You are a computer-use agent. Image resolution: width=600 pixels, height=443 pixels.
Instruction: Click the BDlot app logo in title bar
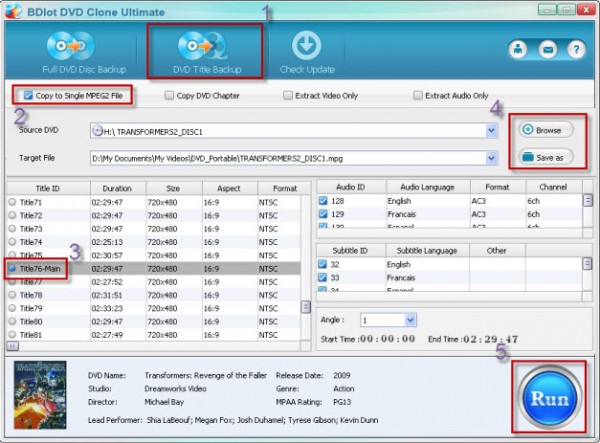pos(13,10)
